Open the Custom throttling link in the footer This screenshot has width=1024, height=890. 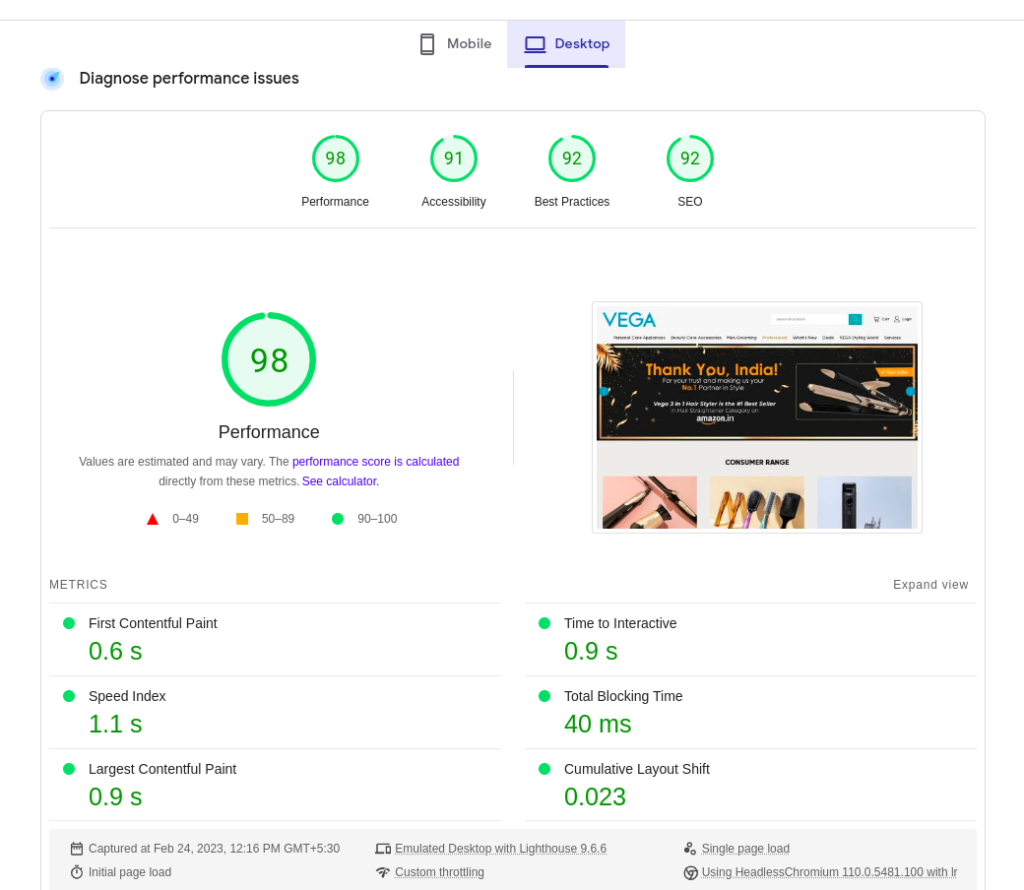[x=439, y=871]
